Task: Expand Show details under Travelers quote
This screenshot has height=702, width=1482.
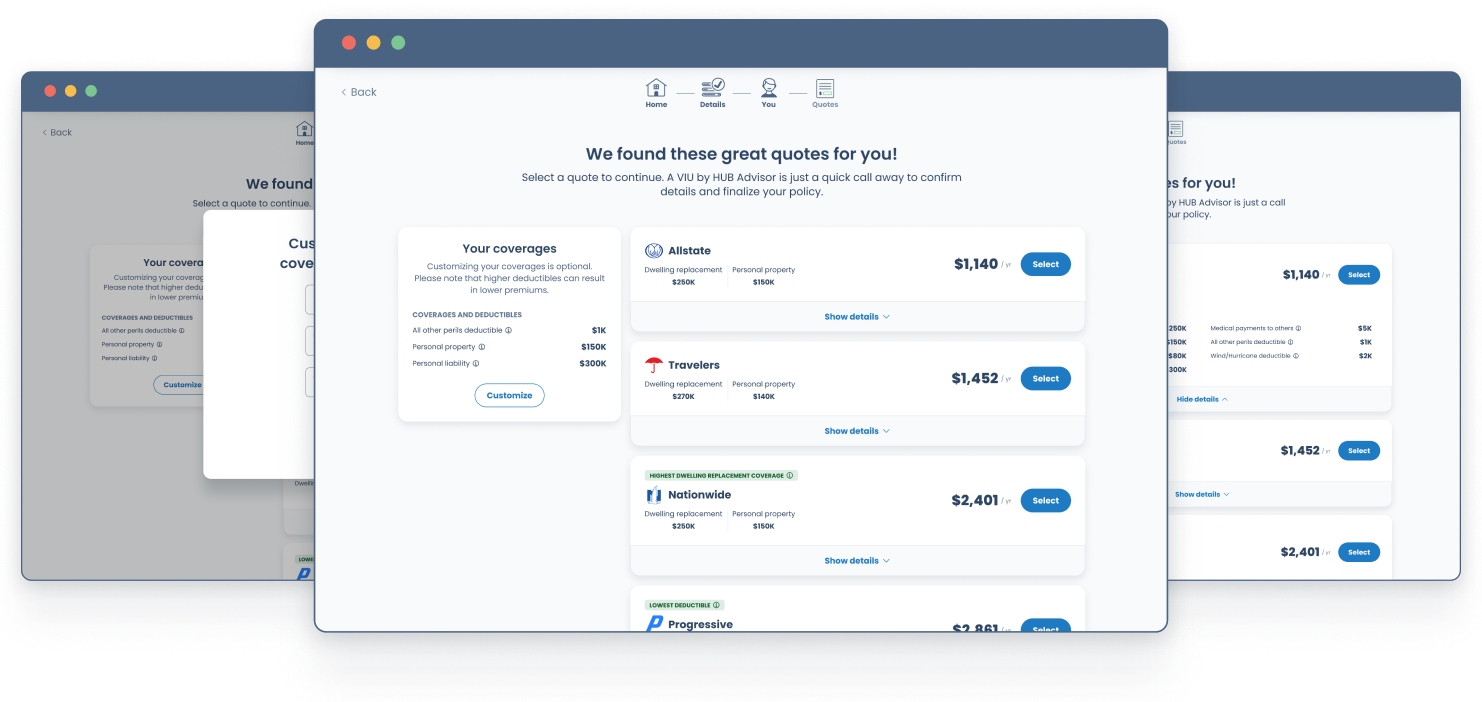Action: 856,431
